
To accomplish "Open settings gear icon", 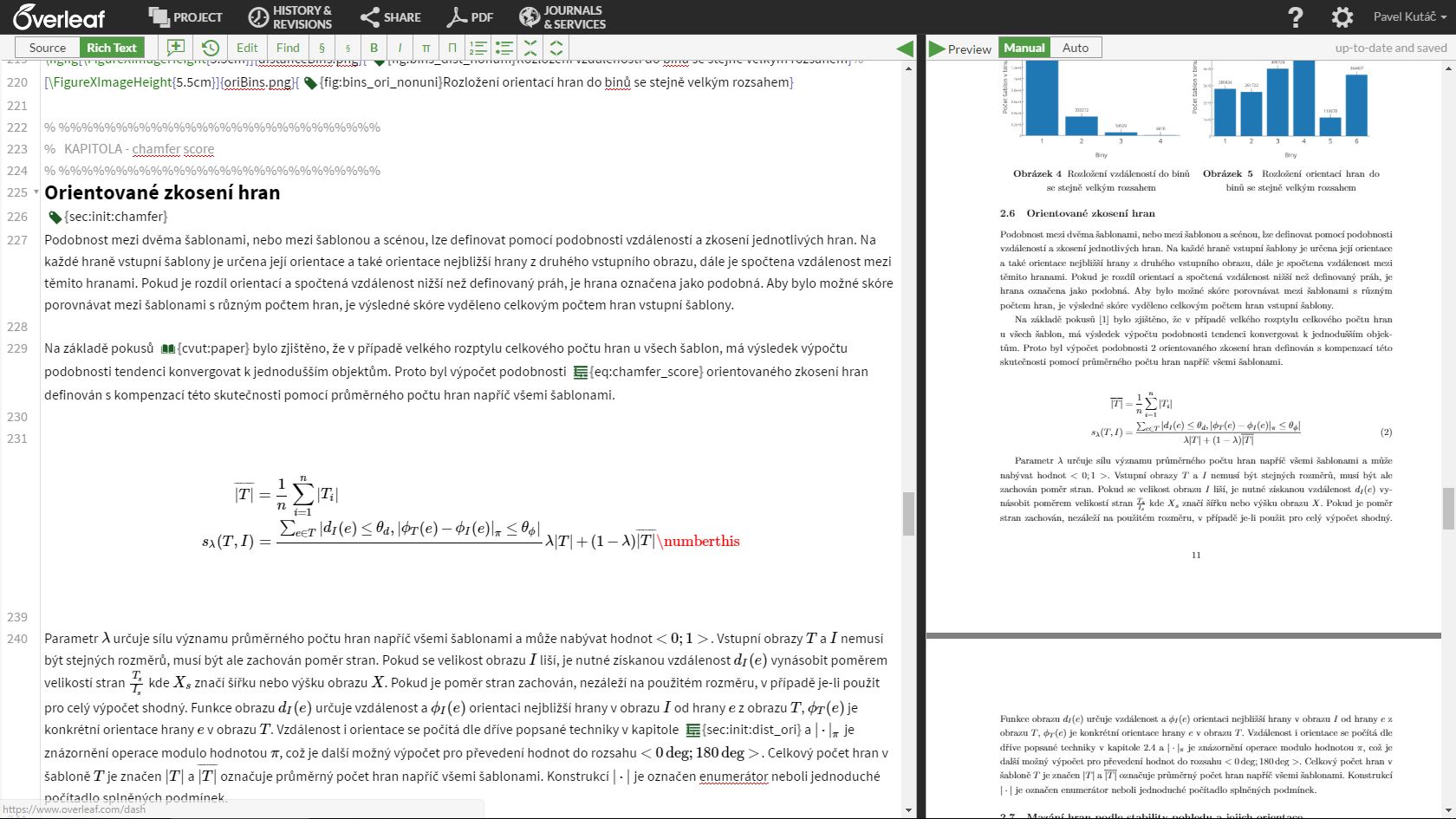I will point(1342,16).
